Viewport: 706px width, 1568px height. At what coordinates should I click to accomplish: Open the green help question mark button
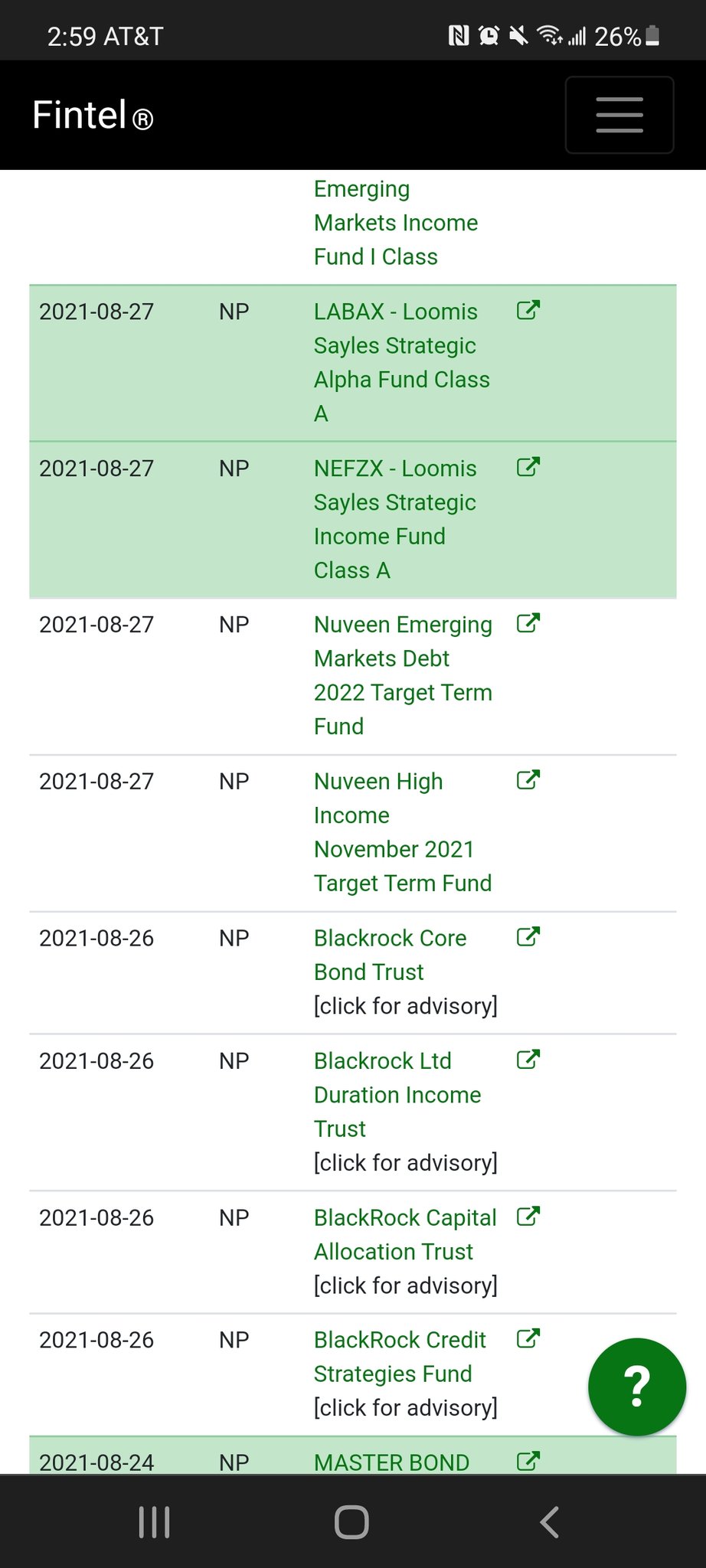(x=636, y=1387)
